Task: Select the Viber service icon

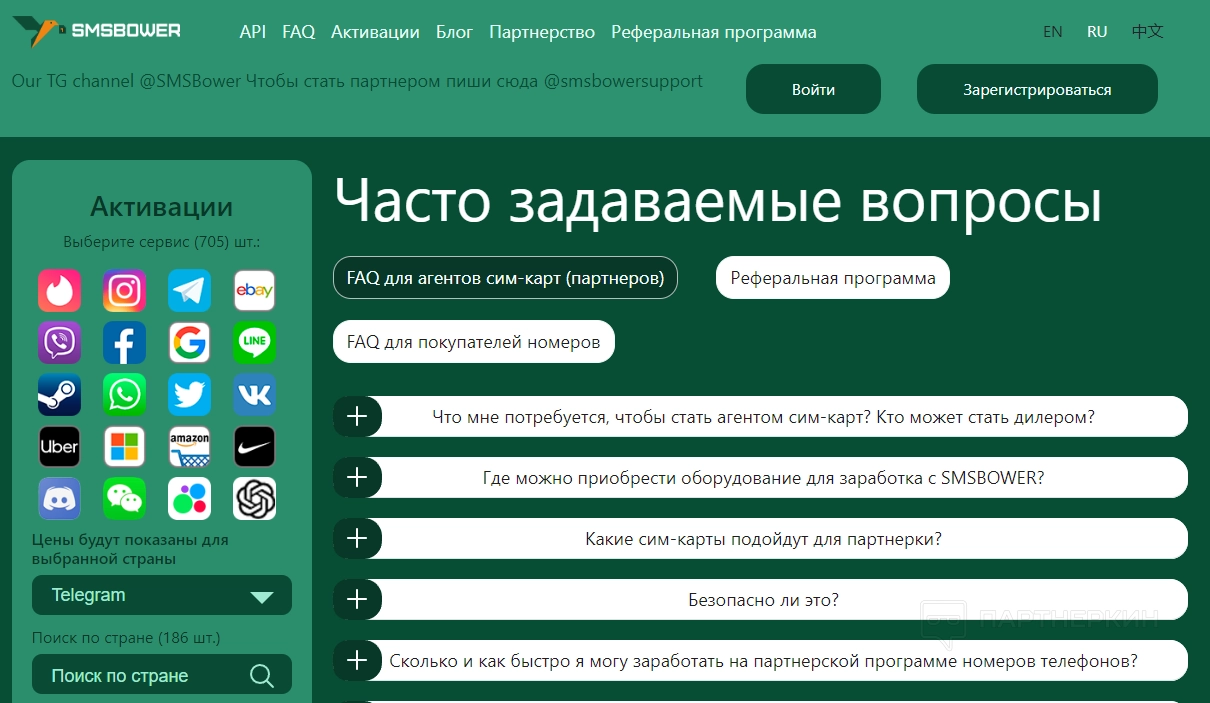Action: [x=59, y=343]
